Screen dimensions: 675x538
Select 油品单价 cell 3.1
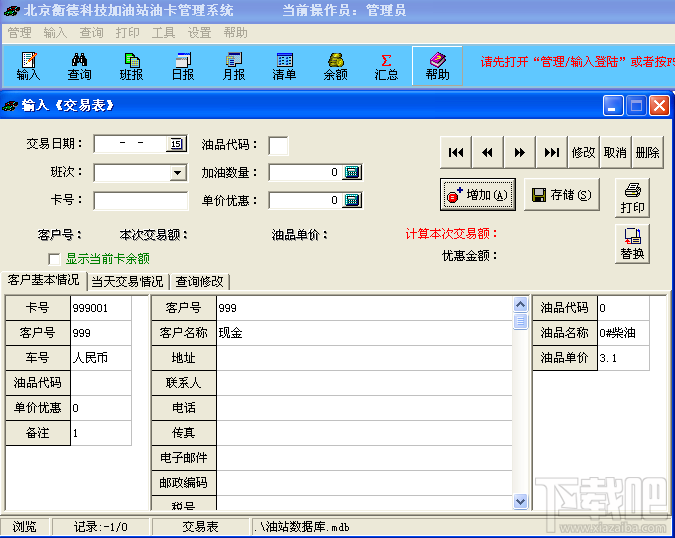(623, 358)
